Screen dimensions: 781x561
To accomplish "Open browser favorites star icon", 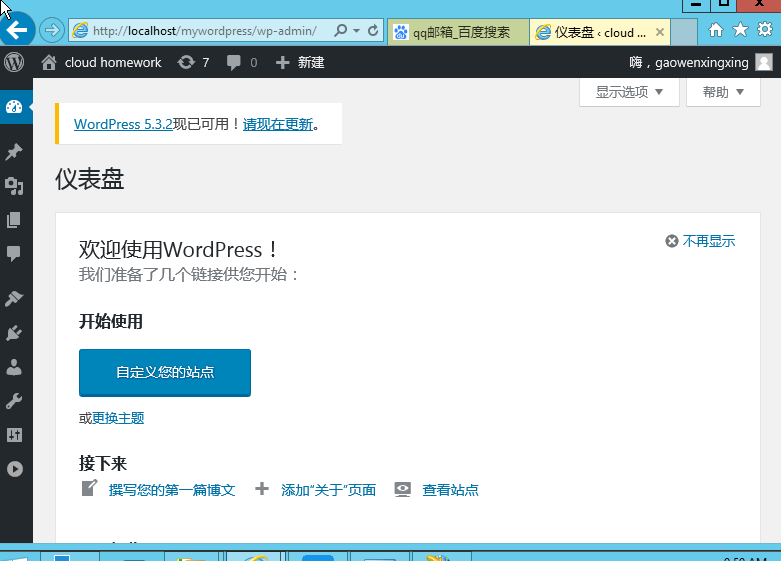I will pyautogui.click(x=741, y=30).
